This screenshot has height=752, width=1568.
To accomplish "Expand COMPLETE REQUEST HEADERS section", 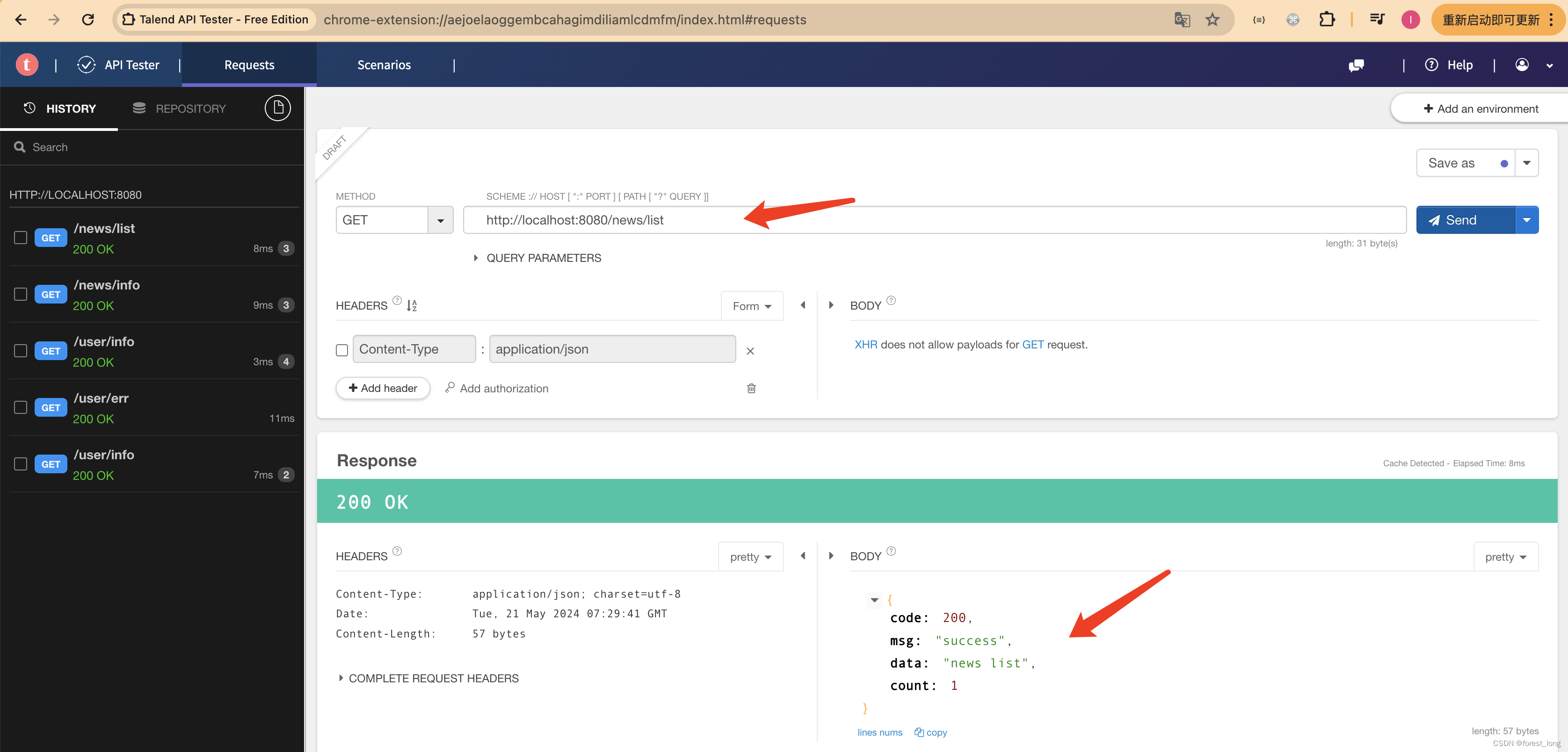I will click(433, 678).
